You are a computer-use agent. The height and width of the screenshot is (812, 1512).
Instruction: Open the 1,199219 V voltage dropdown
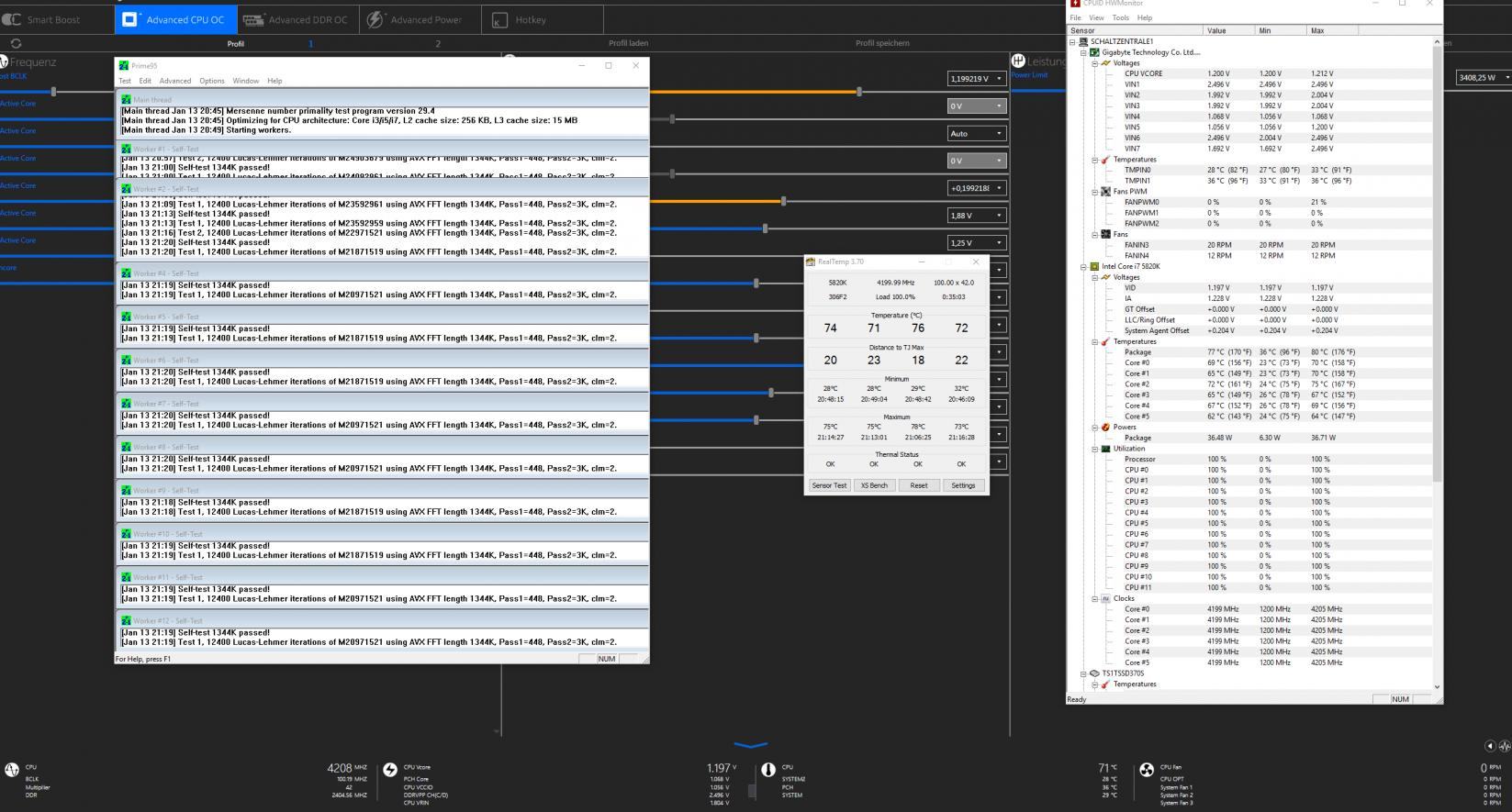977,79
